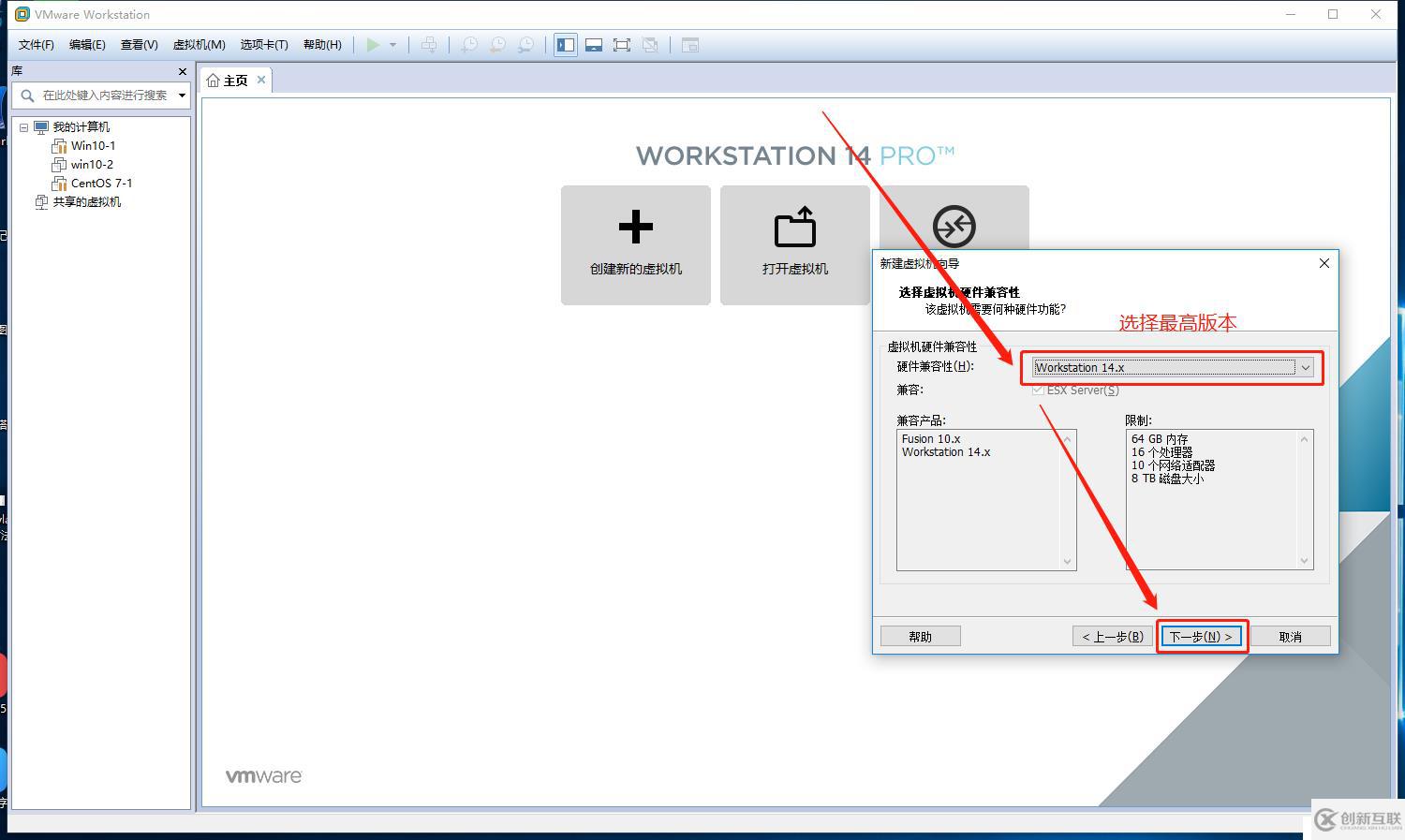The height and width of the screenshot is (840, 1405).
Task: Select the win10-2 virtual machine
Action: (92, 165)
